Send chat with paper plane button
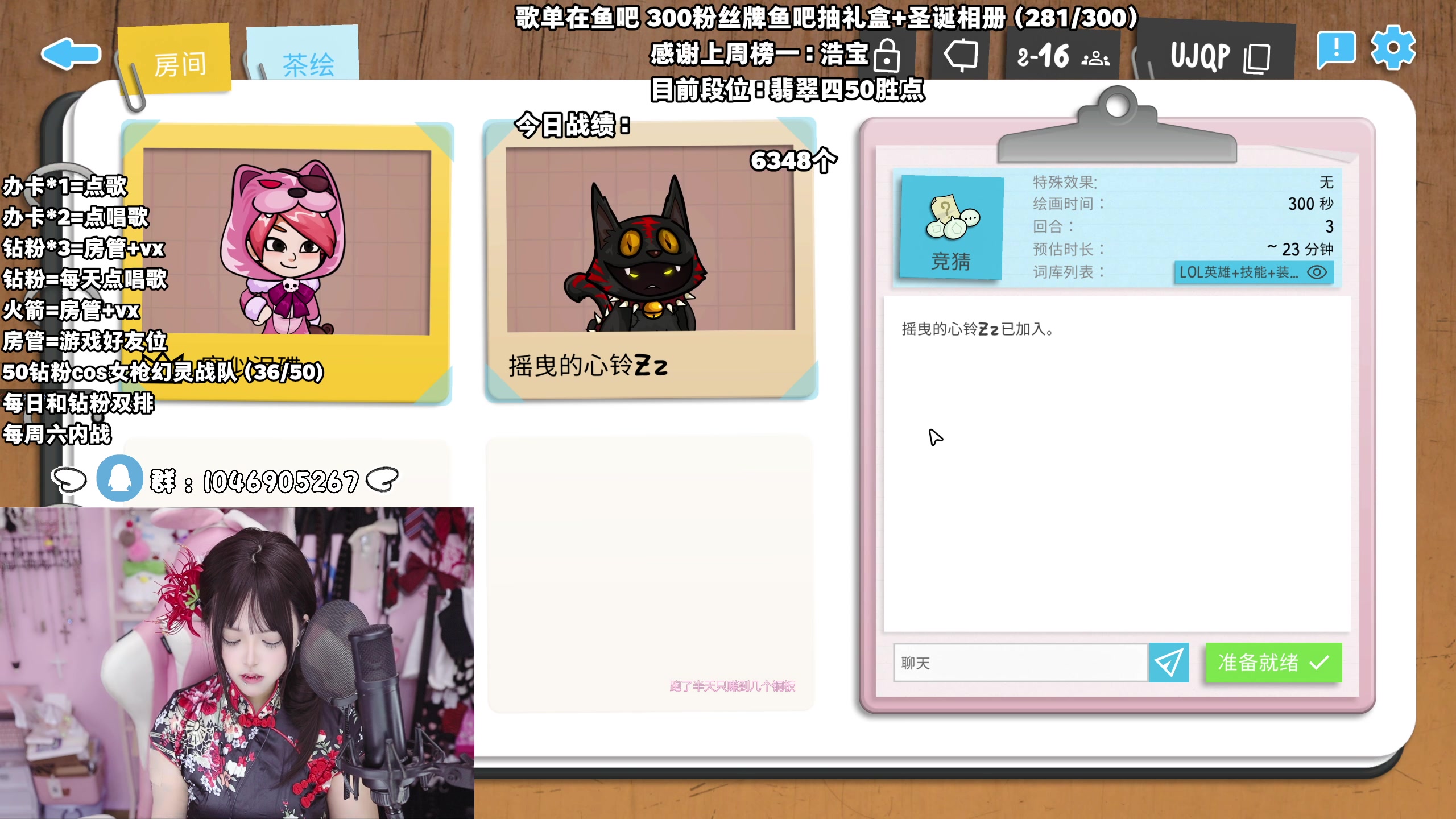The height and width of the screenshot is (819, 1456). (1168, 663)
